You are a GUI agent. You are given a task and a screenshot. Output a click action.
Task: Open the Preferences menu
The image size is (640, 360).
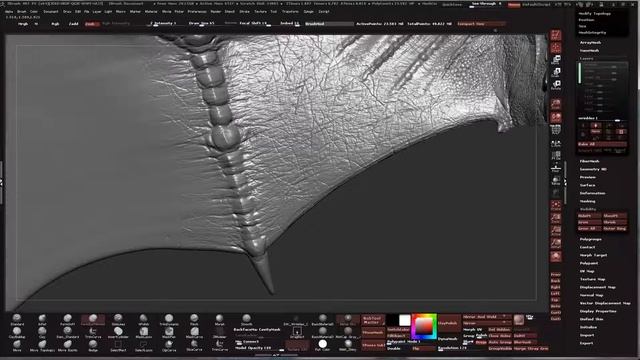coord(197,12)
